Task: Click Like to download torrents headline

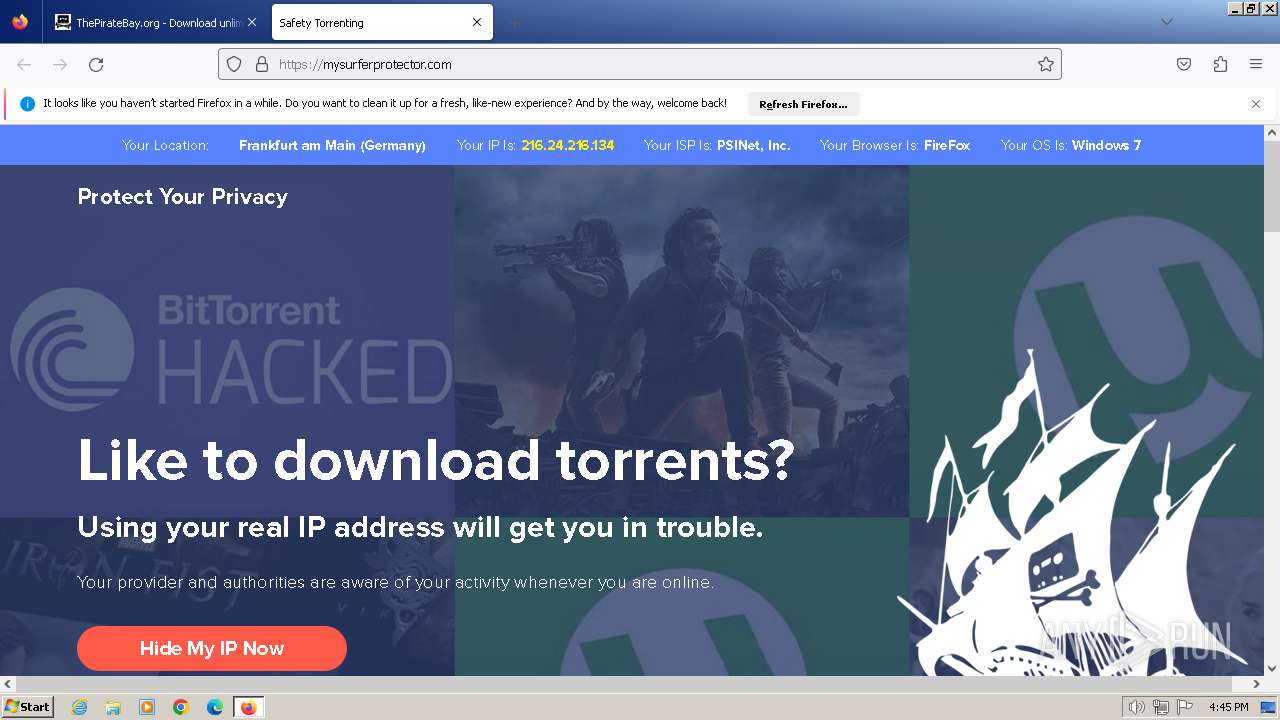Action: (x=436, y=460)
